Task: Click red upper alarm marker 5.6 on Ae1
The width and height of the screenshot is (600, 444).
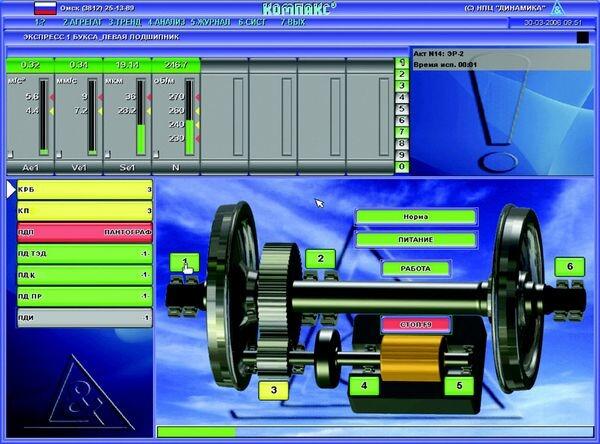Action: pyautogui.click(x=52, y=97)
